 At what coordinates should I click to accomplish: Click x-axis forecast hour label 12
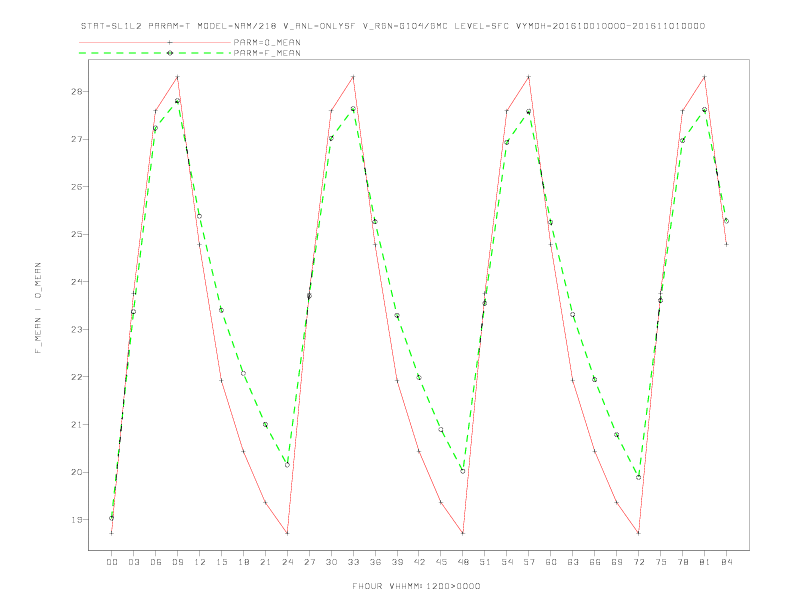[x=200, y=562]
